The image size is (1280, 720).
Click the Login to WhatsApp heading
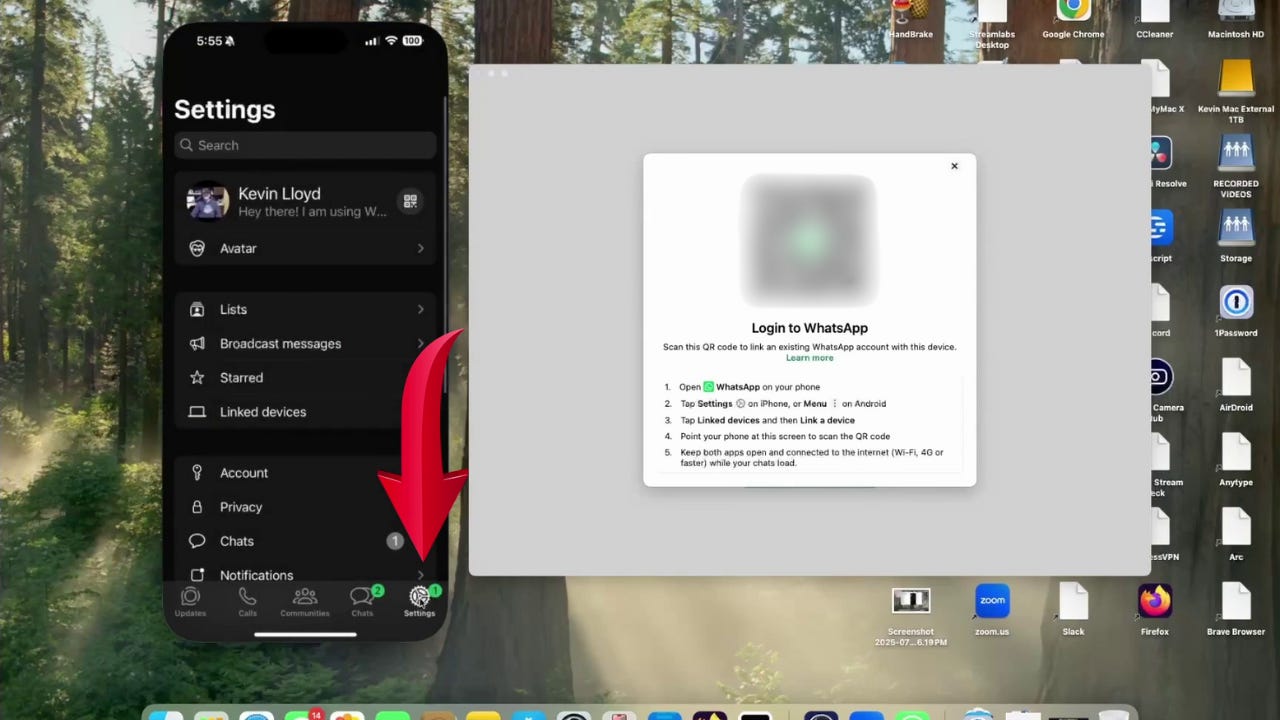click(809, 328)
